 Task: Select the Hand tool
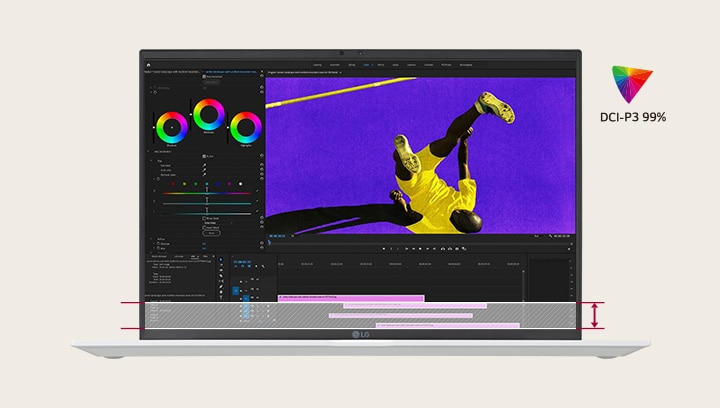(x=221, y=292)
